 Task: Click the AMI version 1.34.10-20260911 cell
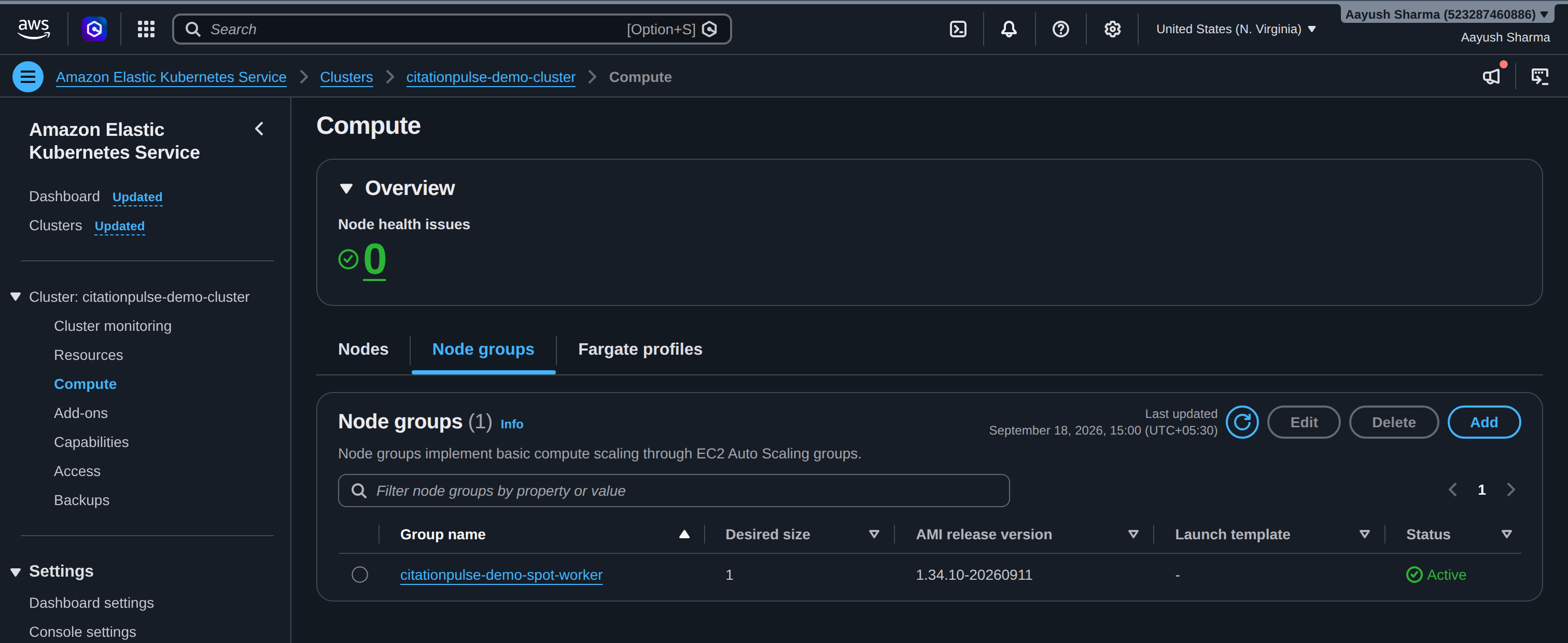coord(974,575)
